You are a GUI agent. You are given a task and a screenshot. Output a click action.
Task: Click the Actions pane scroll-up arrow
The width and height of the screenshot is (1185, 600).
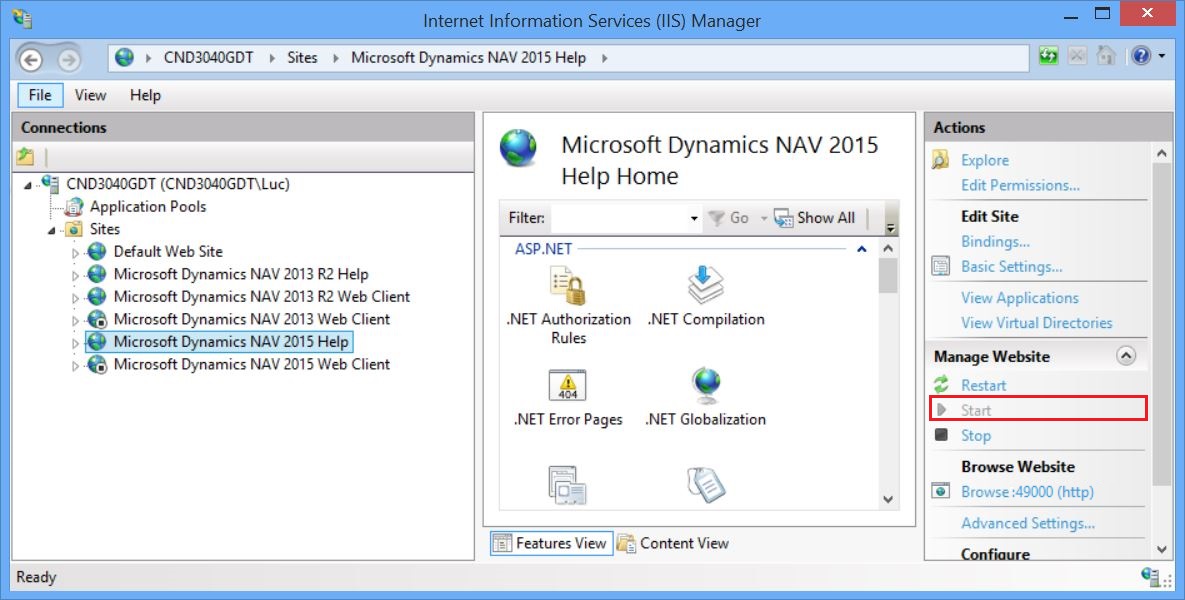1162,153
